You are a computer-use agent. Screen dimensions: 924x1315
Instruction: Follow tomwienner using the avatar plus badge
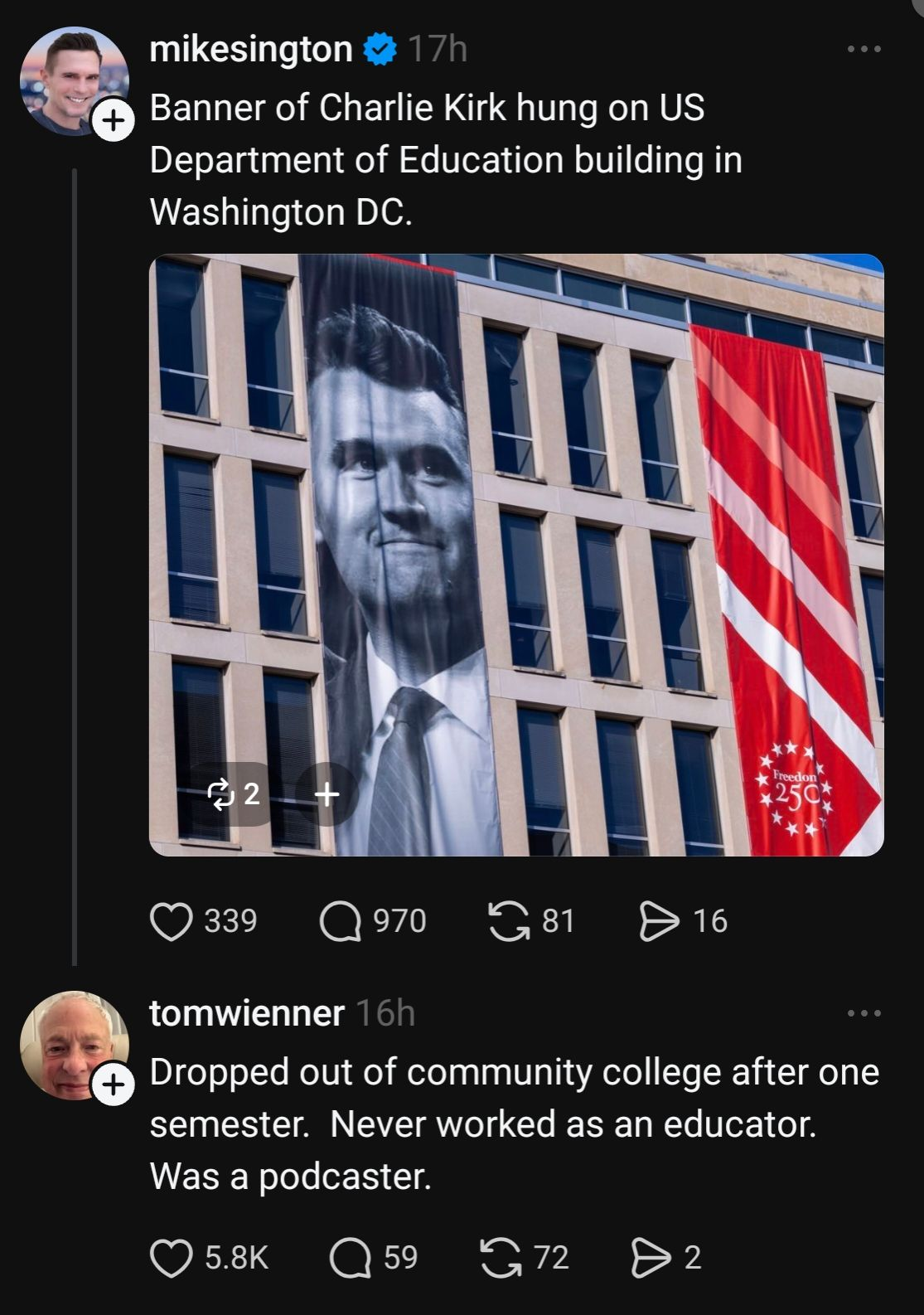(114, 1085)
